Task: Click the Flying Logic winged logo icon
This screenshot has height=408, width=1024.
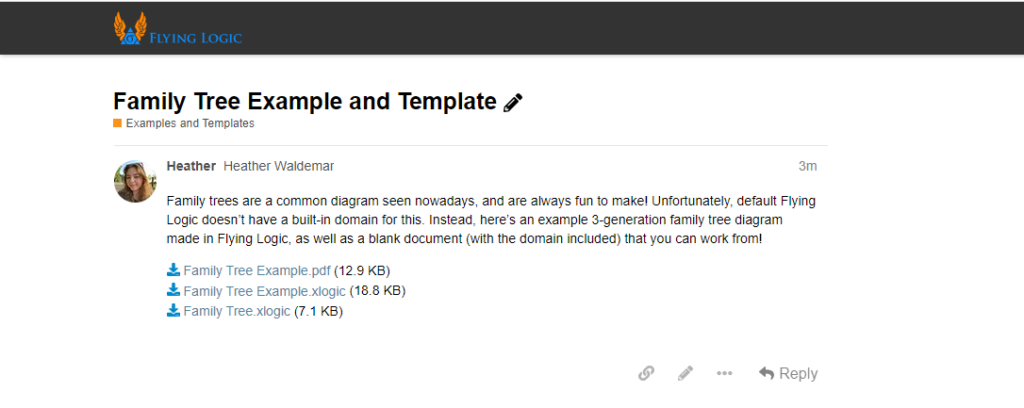Action: click(x=130, y=29)
